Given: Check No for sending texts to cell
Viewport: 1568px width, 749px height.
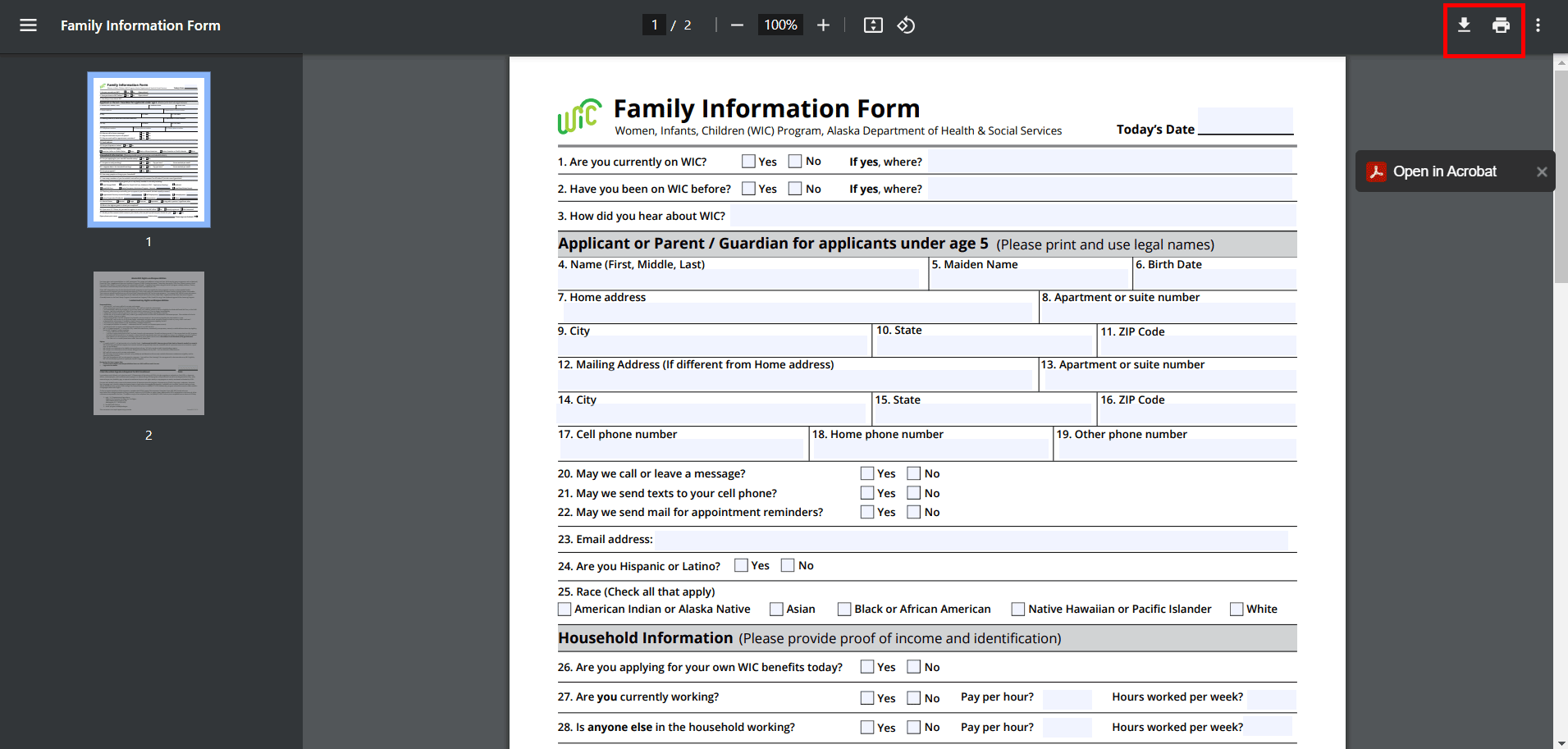Looking at the screenshot, I should pos(914,493).
